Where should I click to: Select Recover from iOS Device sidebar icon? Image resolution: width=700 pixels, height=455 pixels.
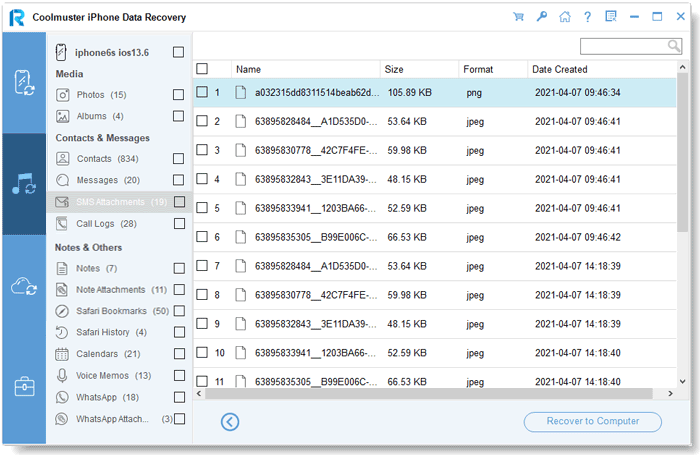pos(24,83)
